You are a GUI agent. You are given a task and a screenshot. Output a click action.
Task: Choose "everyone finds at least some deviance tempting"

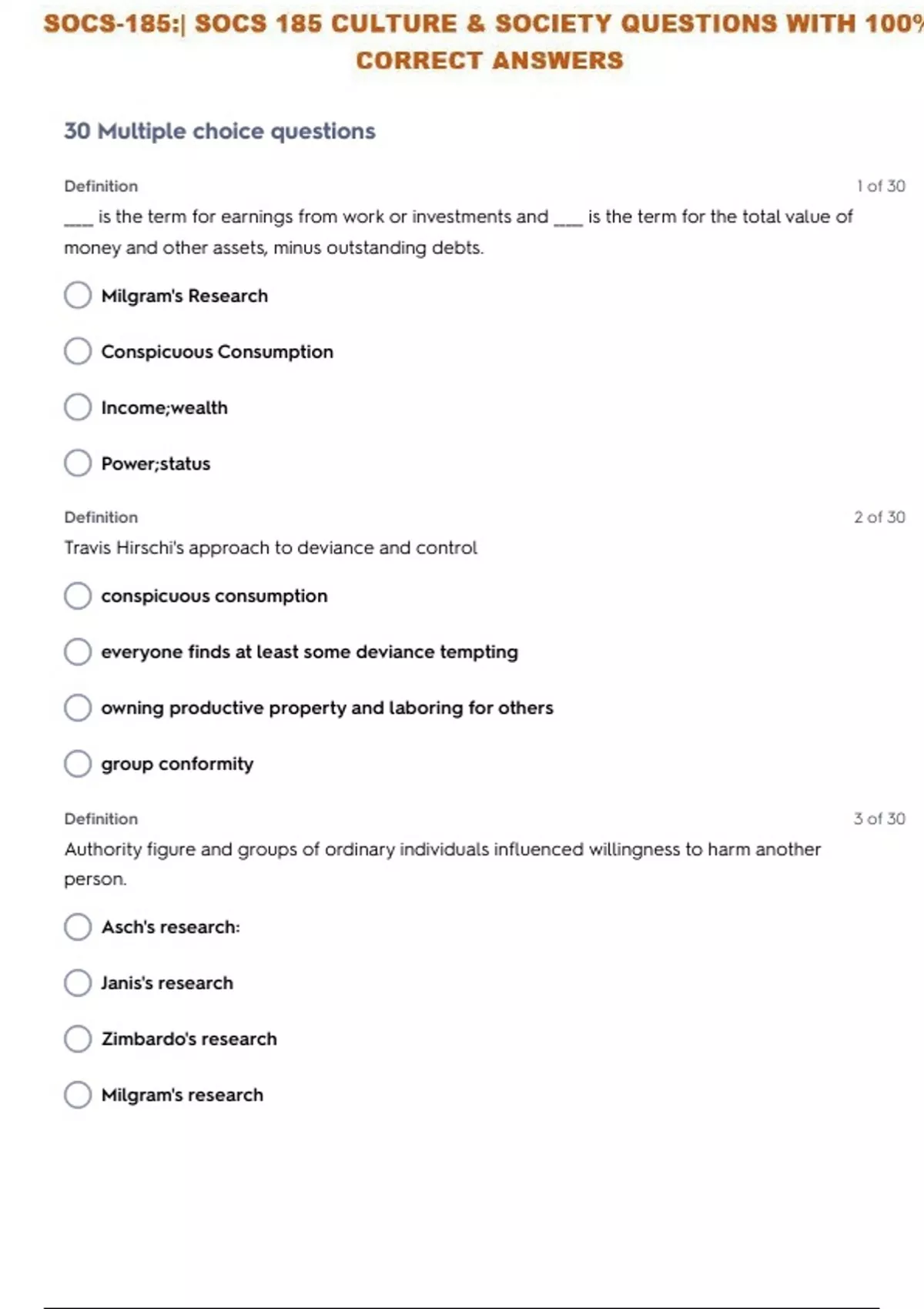pos(78,652)
